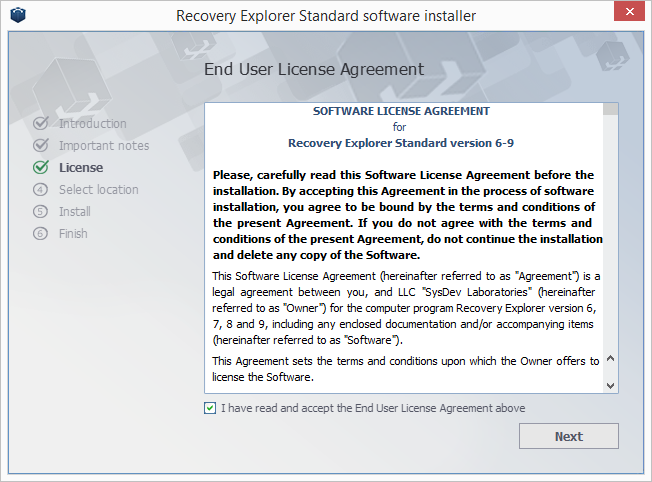Jump to the Select location step label

pos(98,190)
